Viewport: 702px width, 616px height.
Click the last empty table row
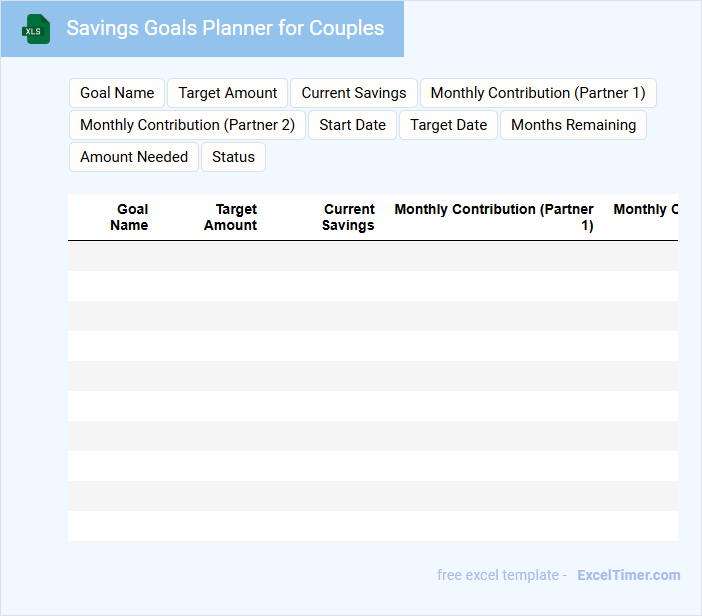click(372, 526)
